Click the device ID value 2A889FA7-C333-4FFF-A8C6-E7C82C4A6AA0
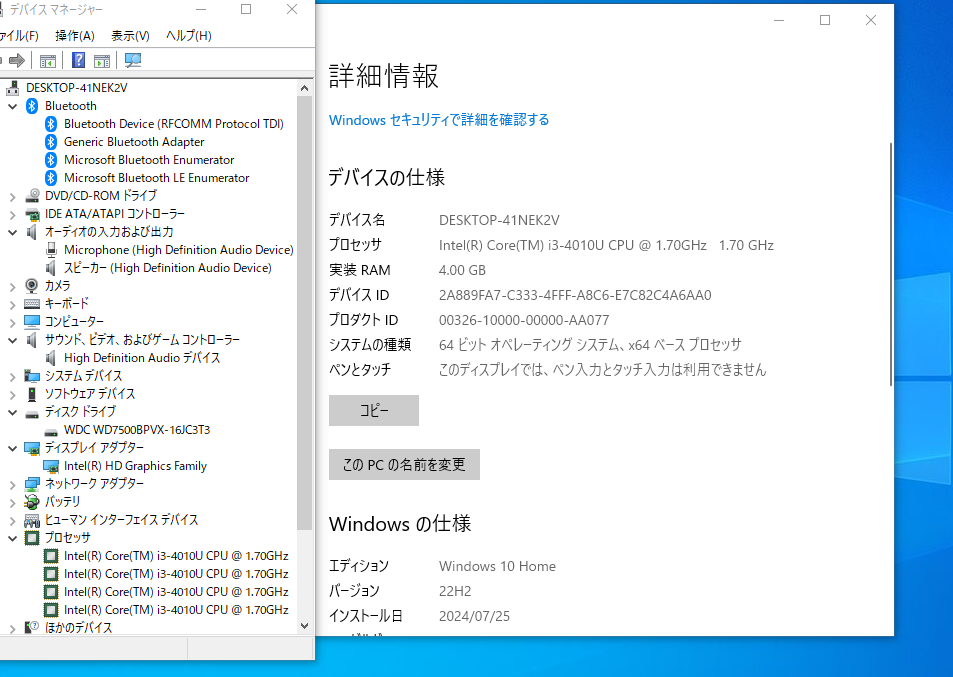This screenshot has width=953, height=677. (575, 295)
